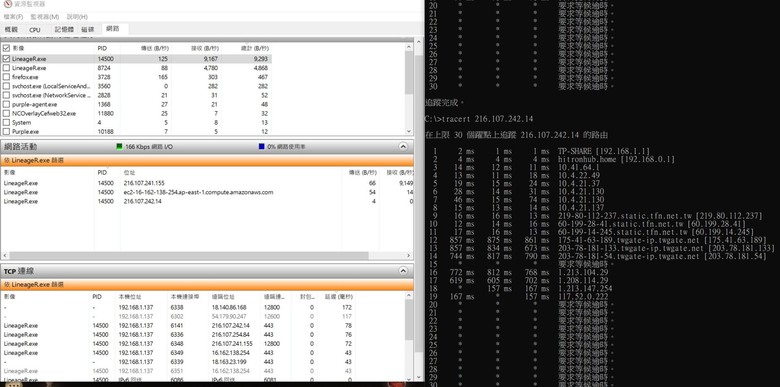Screen dimensions: 780x387
Task: Check the System process checkbox
Action: (6, 122)
